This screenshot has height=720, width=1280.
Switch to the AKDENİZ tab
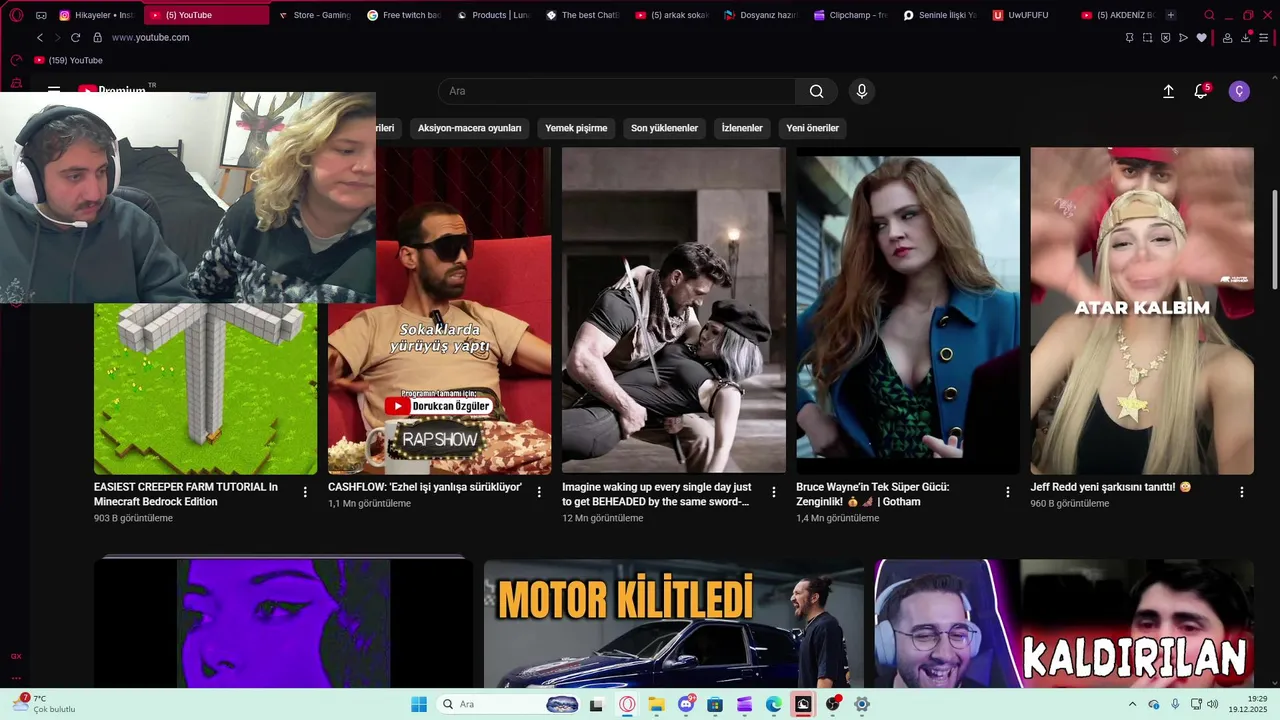click(1118, 15)
